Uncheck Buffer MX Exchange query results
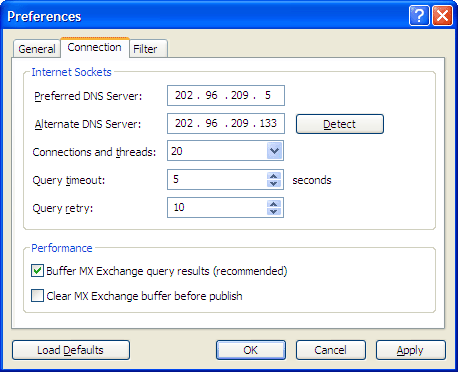This screenshot has width=458, height=372. coord(37,271)
